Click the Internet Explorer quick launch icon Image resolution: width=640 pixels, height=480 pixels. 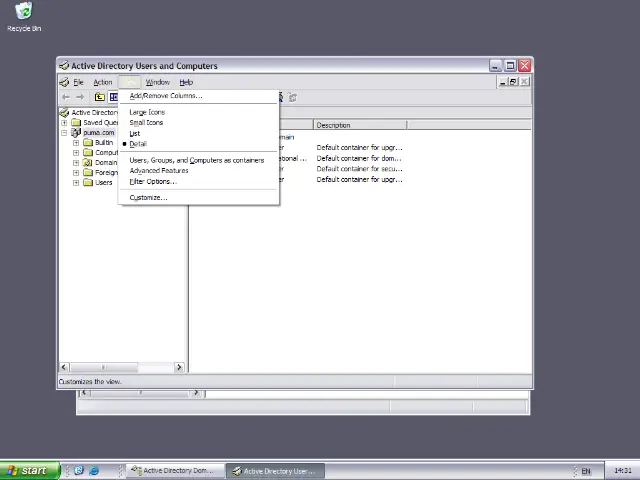[x=94, y=470]
